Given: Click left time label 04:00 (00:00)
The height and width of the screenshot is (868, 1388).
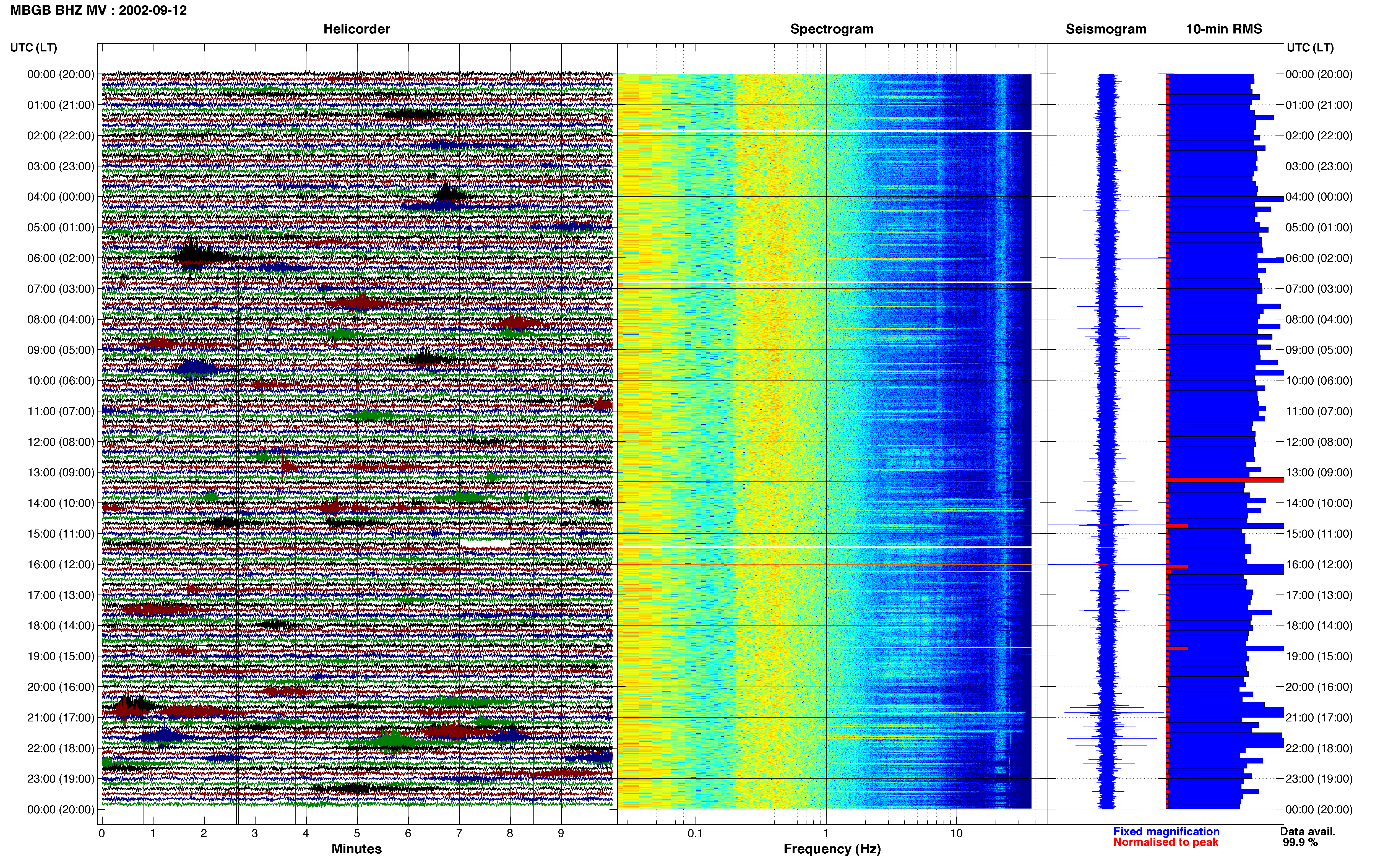Looking at the screenshot, I should (x=61, y=197).
